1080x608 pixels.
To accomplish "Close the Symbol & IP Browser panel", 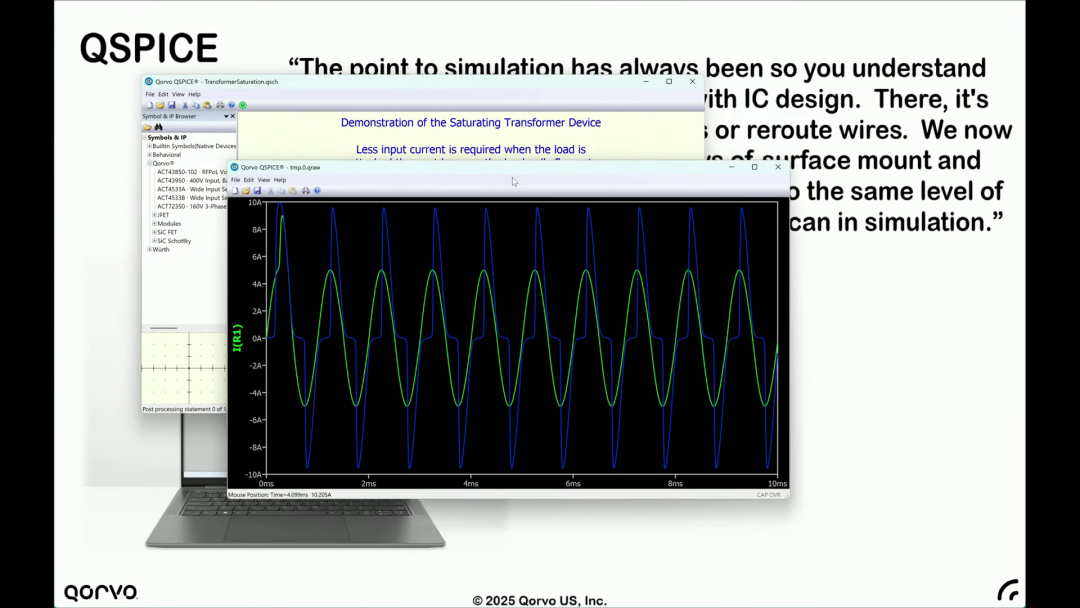I will tap(233, 116).
